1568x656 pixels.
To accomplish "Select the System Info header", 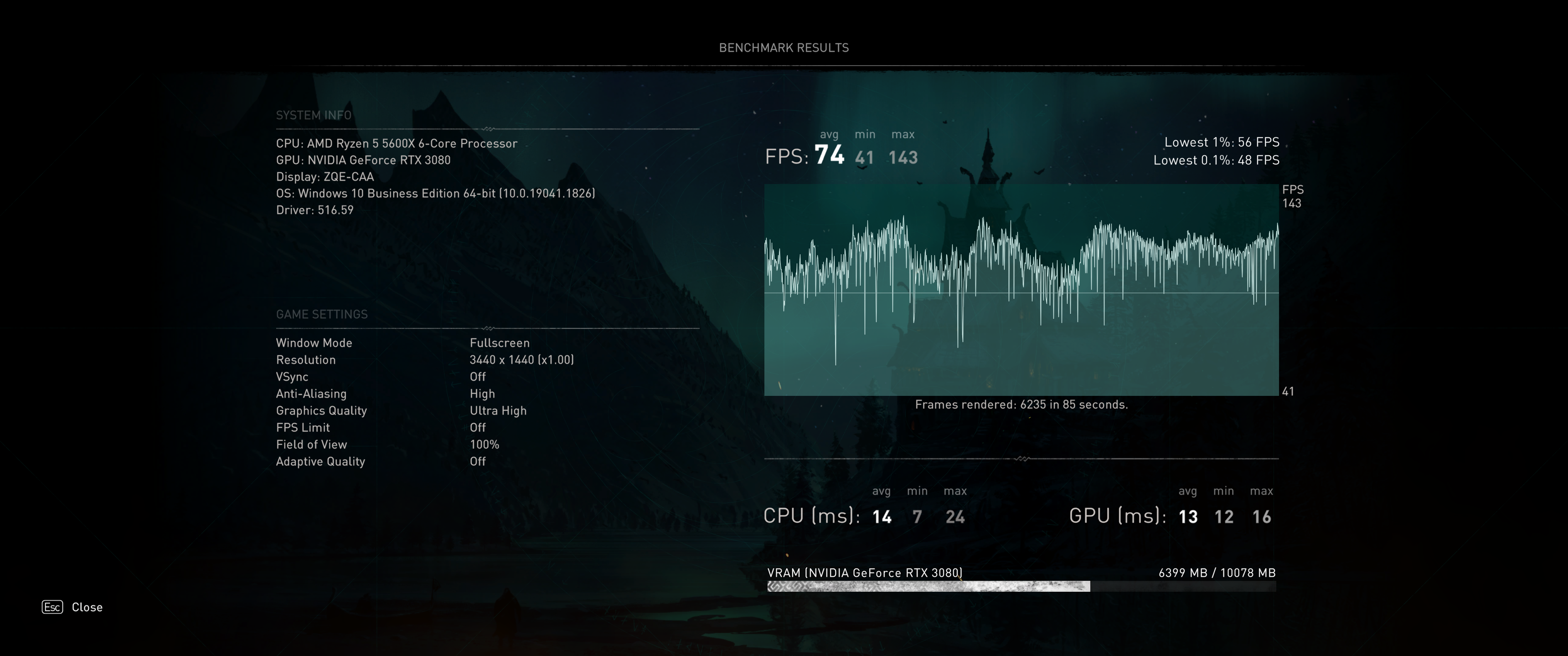I will [314, 115].
